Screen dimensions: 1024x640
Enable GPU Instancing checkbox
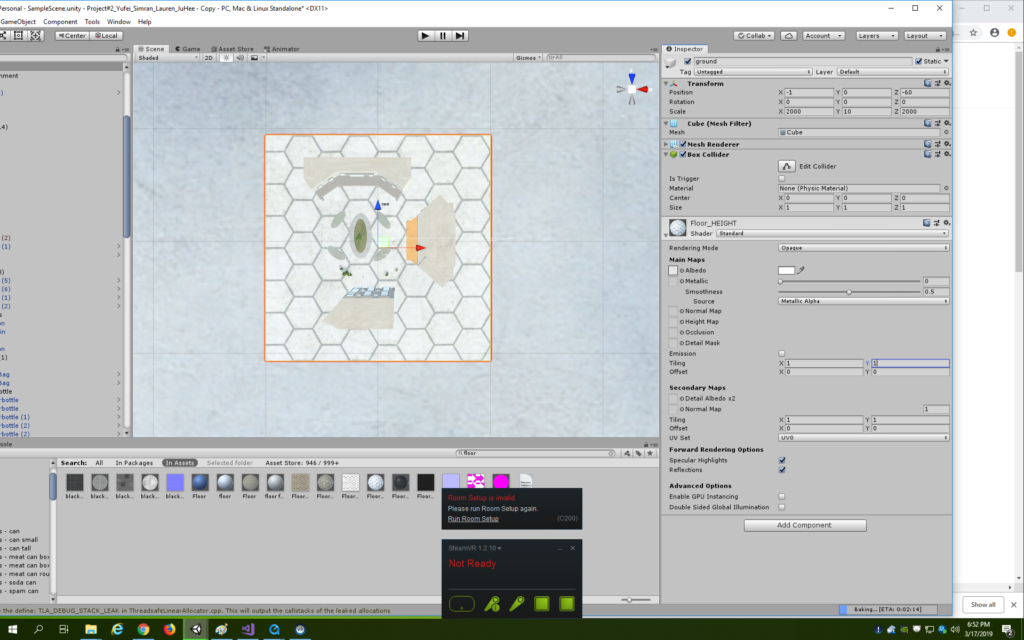coord(782,497)
